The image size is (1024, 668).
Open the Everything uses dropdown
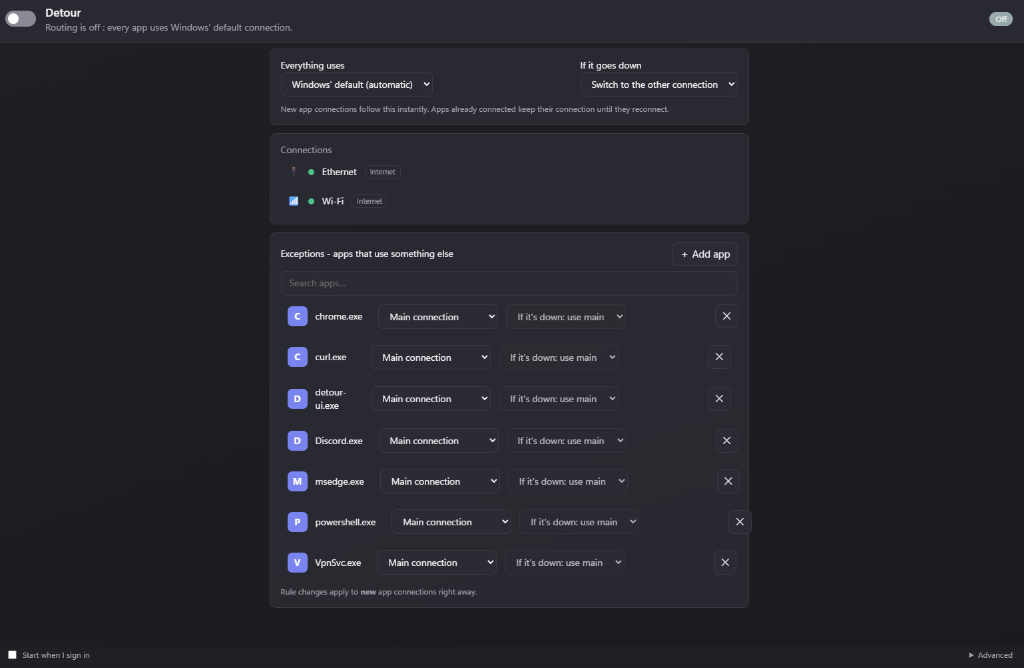pyautogui.click(x=357, y=85)
